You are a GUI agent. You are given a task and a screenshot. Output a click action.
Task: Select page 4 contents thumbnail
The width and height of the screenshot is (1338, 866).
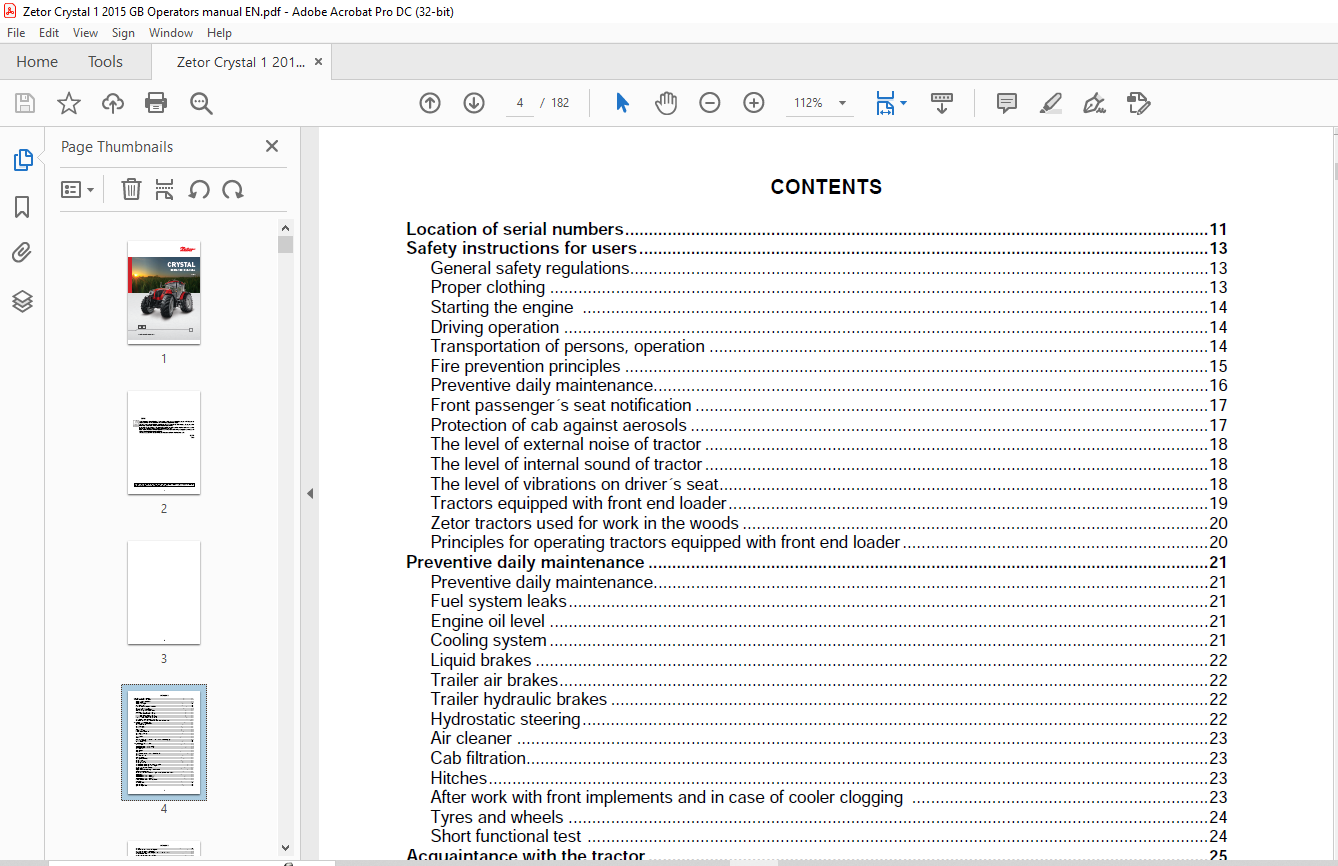click(164, 743)
